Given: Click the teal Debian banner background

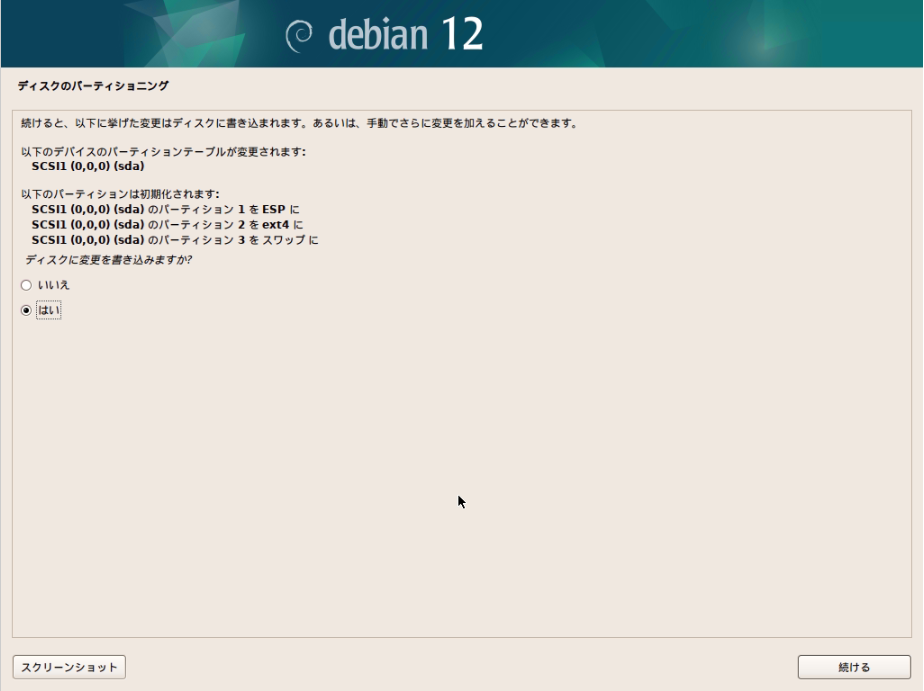Looking at the screenshot, I should coord(700,32).
